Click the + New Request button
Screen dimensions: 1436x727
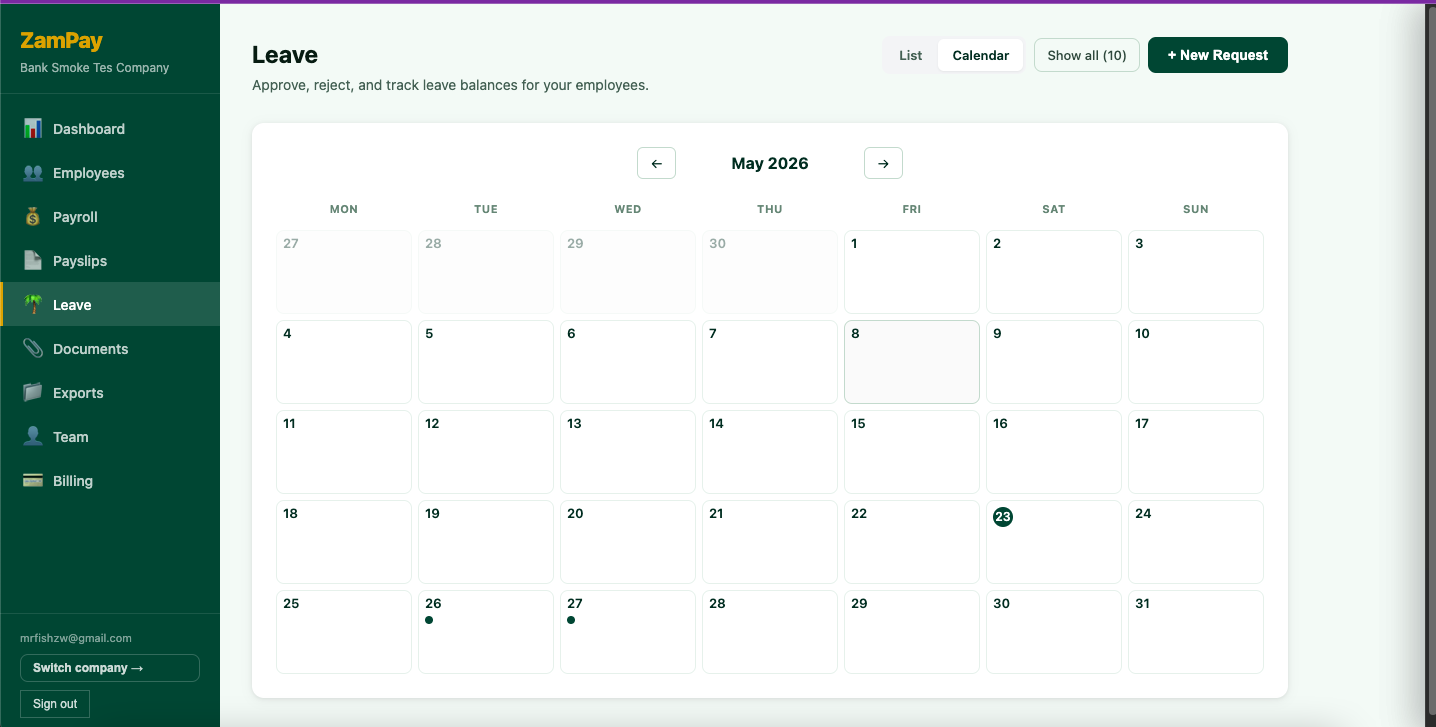click(x=1218, y=55)
